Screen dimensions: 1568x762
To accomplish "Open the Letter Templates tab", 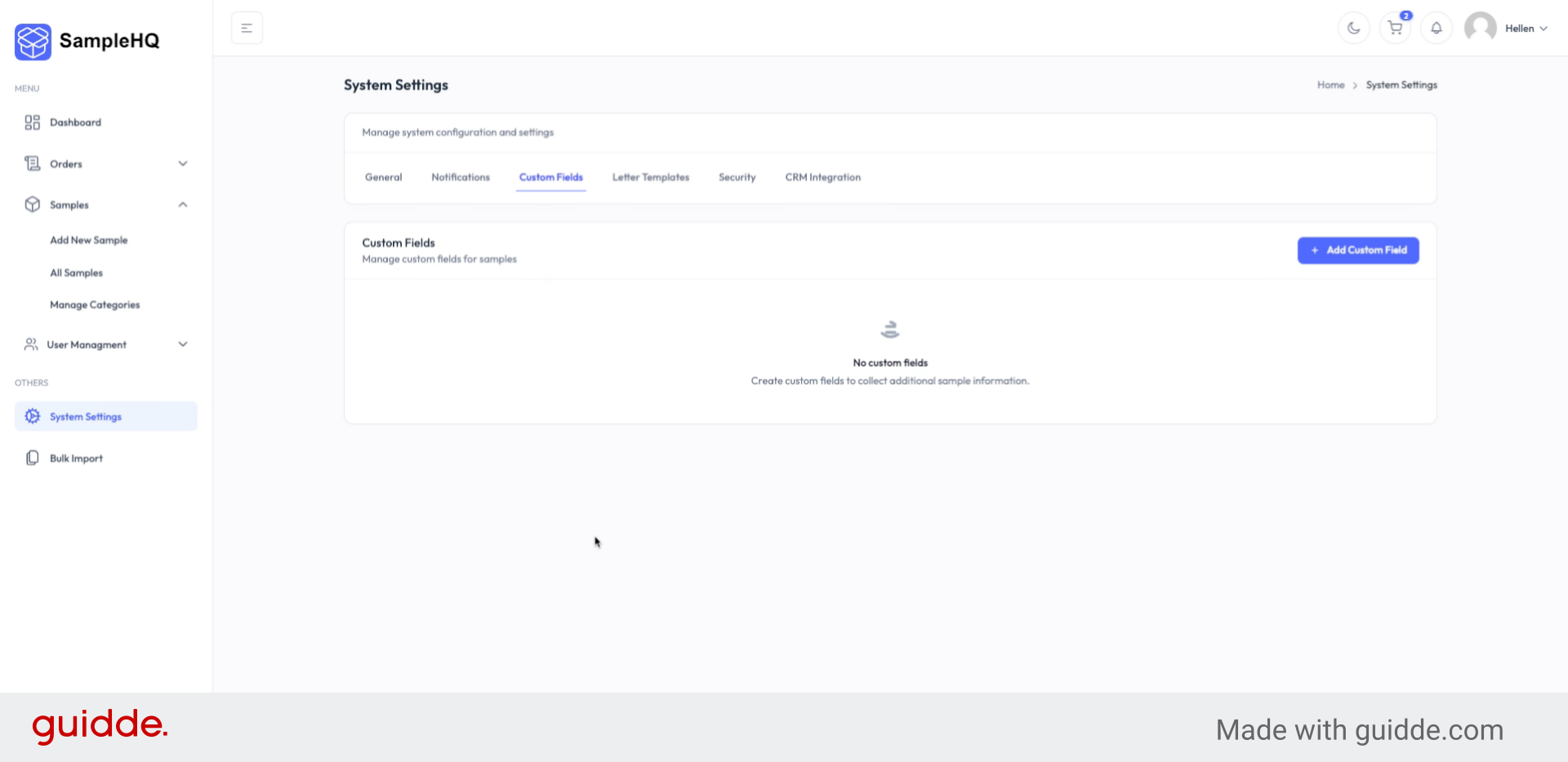I will coord(650,177).
